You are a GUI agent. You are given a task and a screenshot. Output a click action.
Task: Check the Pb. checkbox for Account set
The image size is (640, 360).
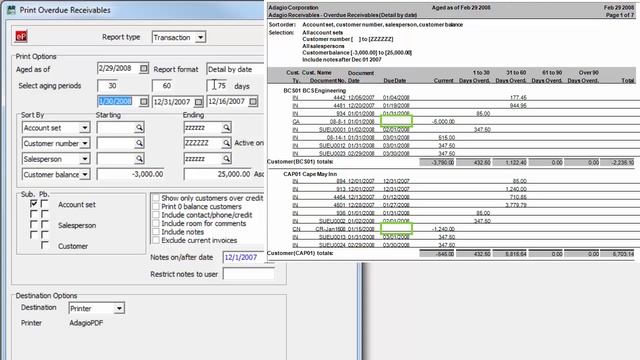(x=44, y=204)
